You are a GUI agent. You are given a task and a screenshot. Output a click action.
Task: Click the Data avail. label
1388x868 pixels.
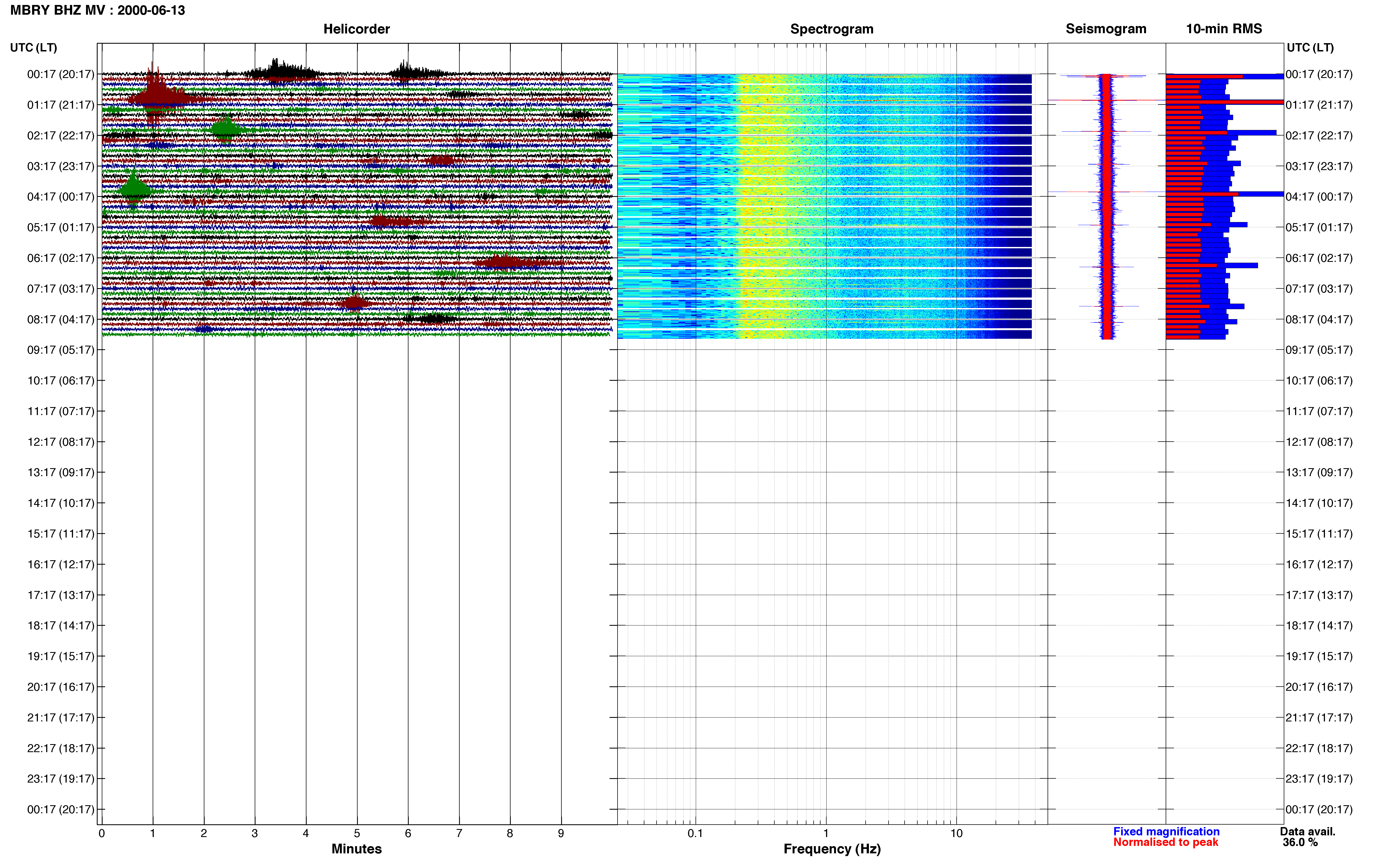(1308, 831)
